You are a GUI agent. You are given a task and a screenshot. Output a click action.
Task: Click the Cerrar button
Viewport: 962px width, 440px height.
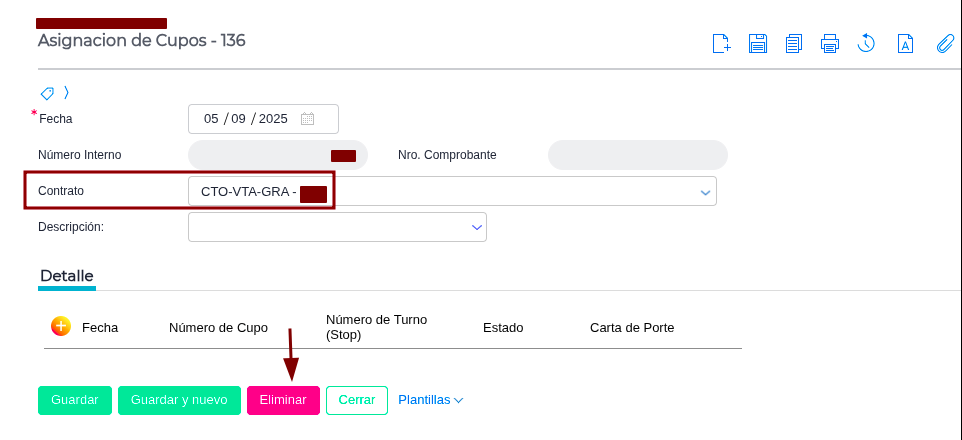tap(357, 400)
